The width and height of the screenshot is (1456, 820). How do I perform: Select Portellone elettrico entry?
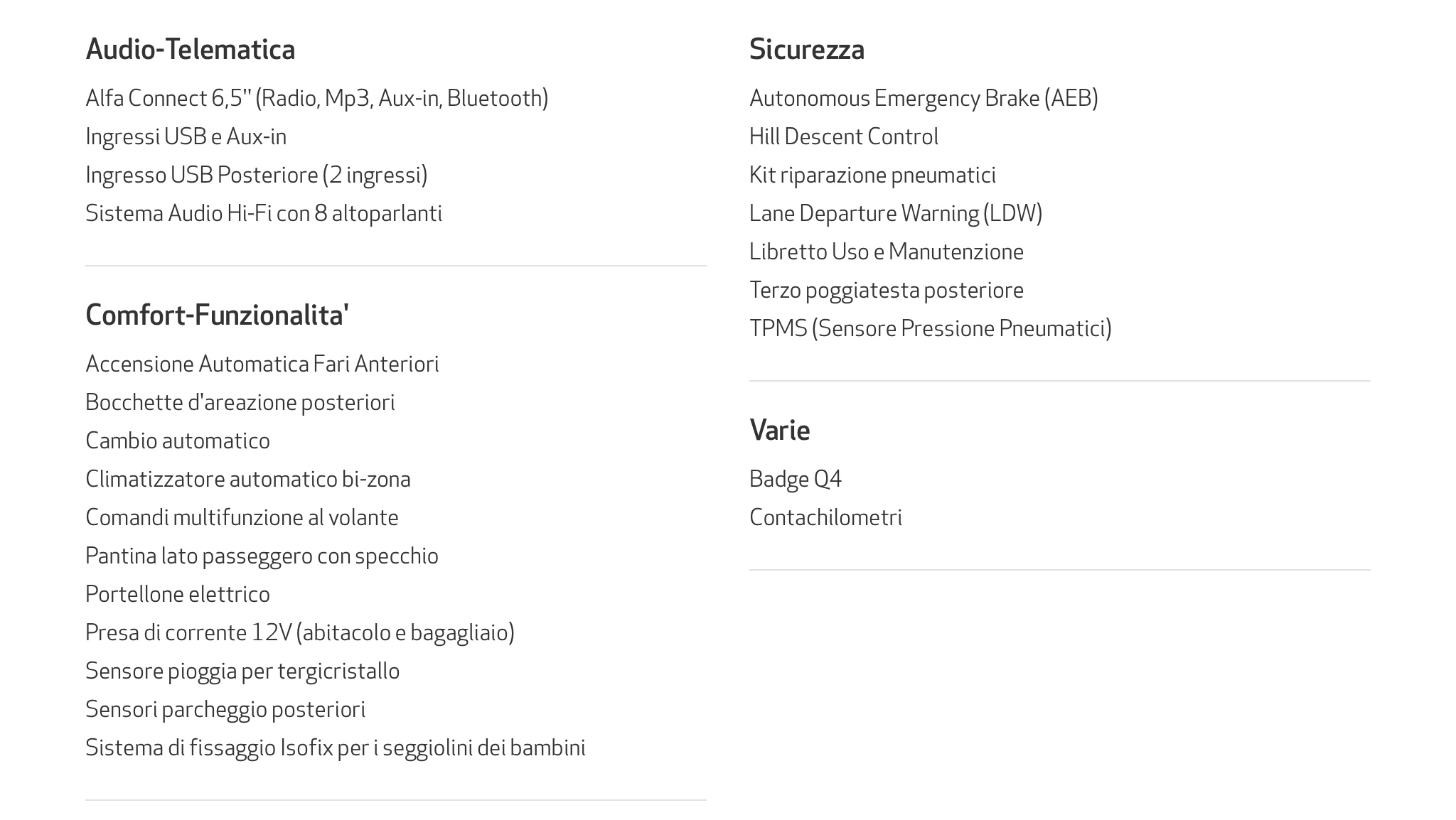178,594
